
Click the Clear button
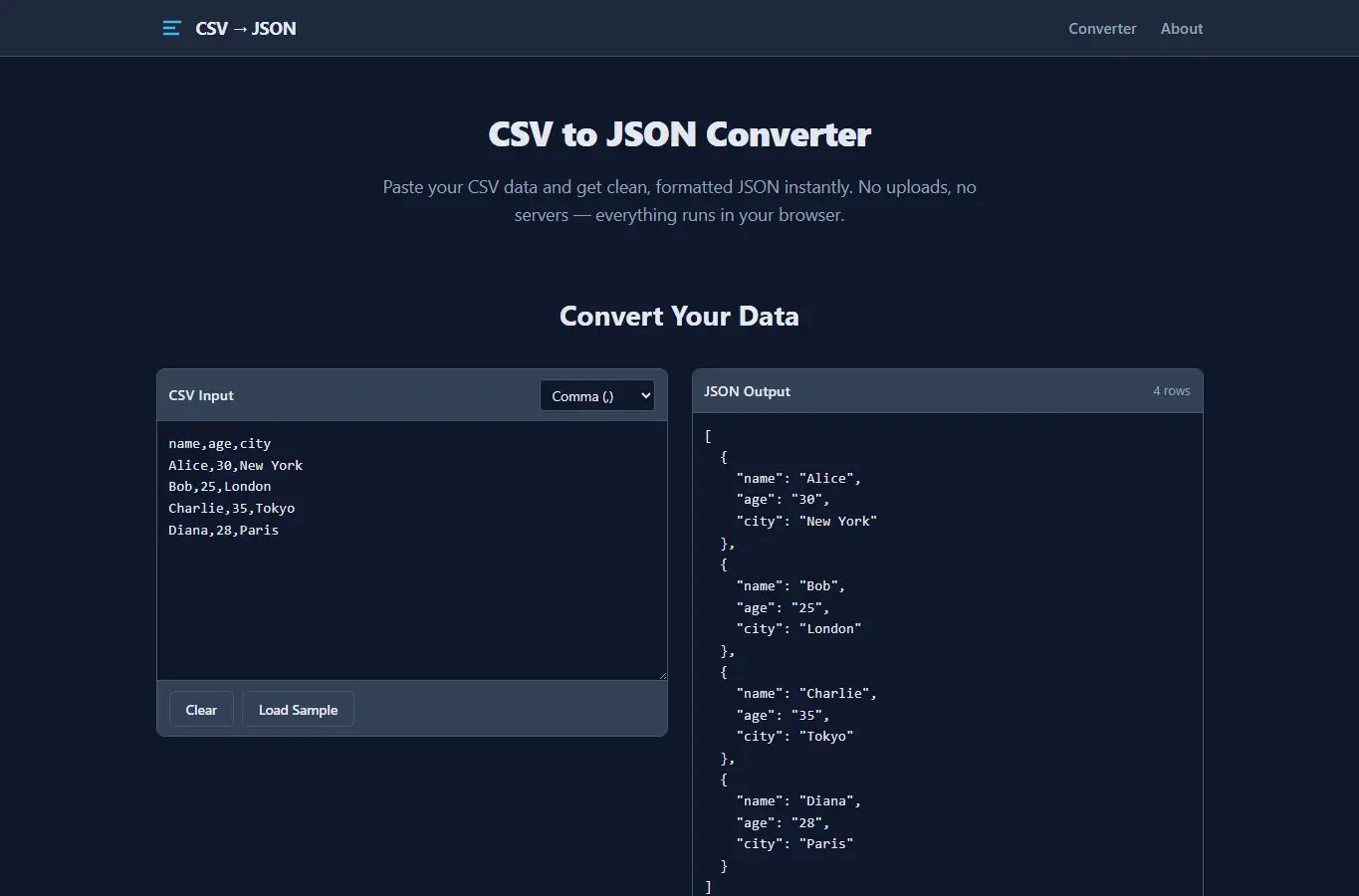pos(201,710)
